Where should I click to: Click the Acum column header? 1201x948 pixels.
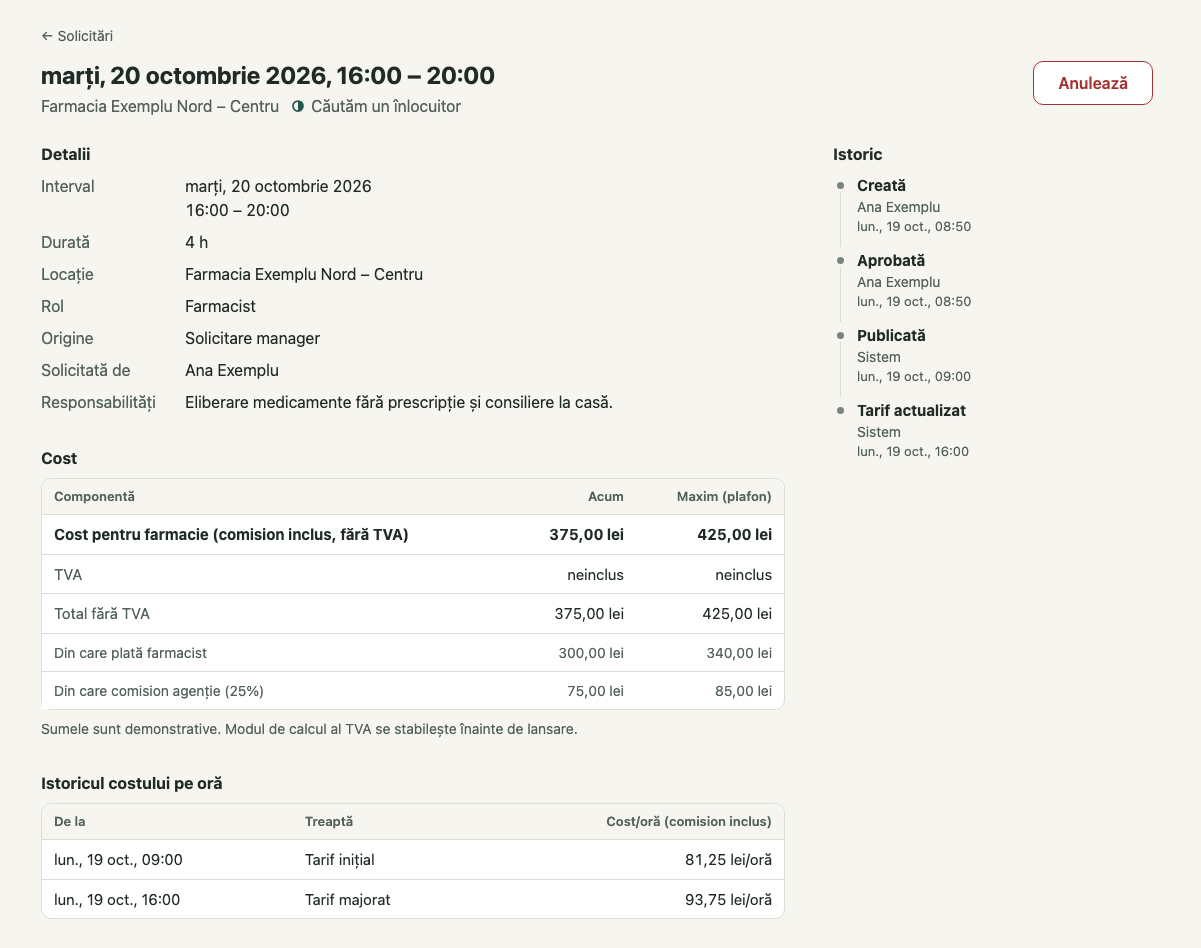606,497
